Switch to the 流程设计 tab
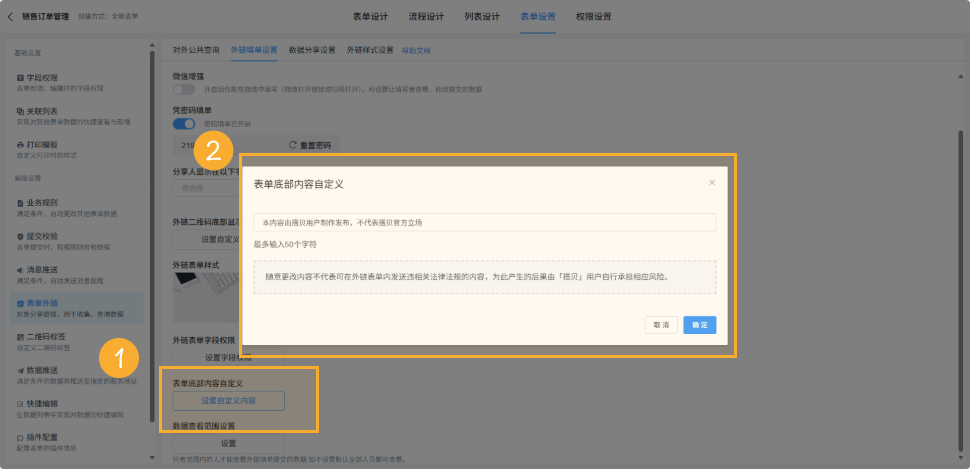 coord(426,17)
